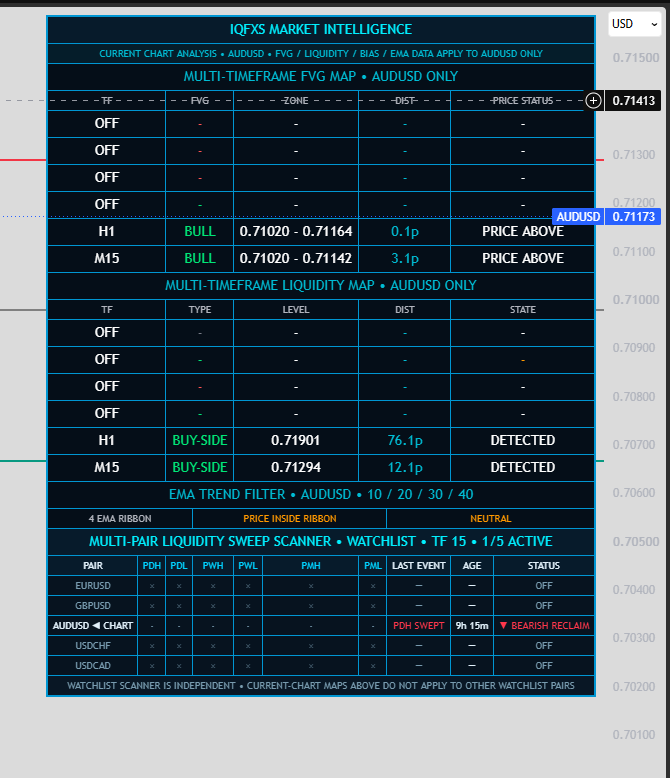Viewport: 670px width, 778px height.
Task: Click the PDH SWEPT last event
Action: (418, 626)
